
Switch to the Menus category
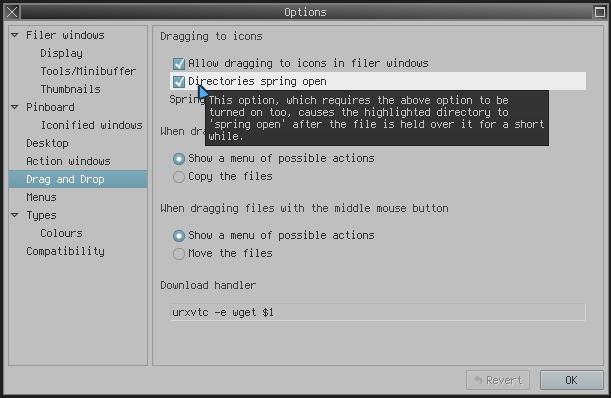pos(41,197)
